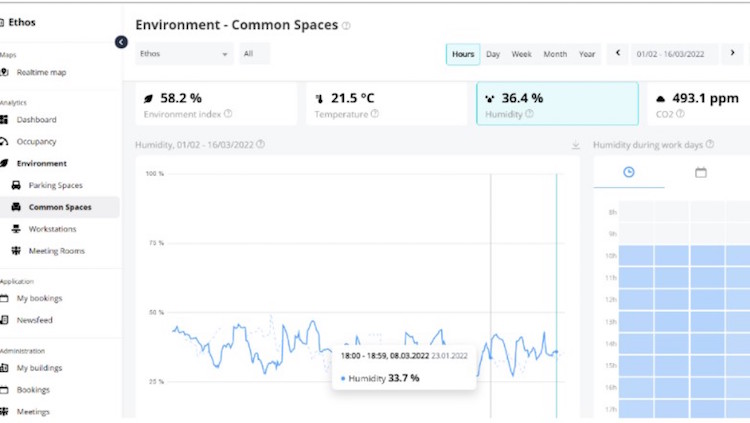Click the info icon beside the page title
750x423 pixels.
(x=346, y=26)
